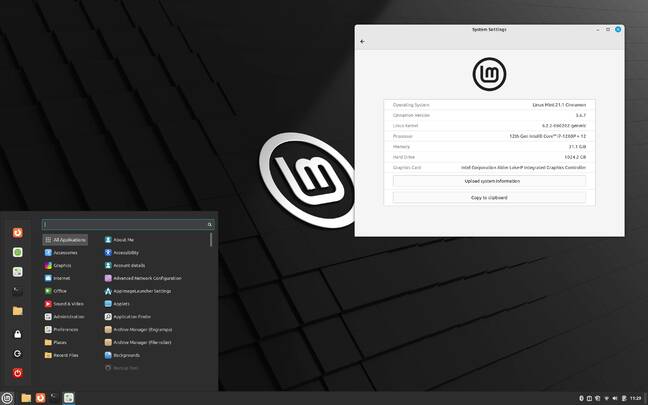Click Copy to clipboard button
The width and height of the screenshot is (648, 405).
point(489,198)
